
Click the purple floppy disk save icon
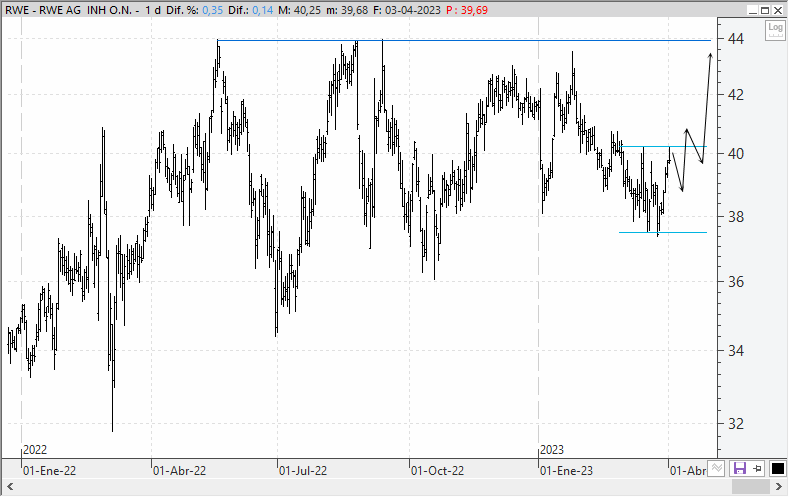(x=739, y=469)
